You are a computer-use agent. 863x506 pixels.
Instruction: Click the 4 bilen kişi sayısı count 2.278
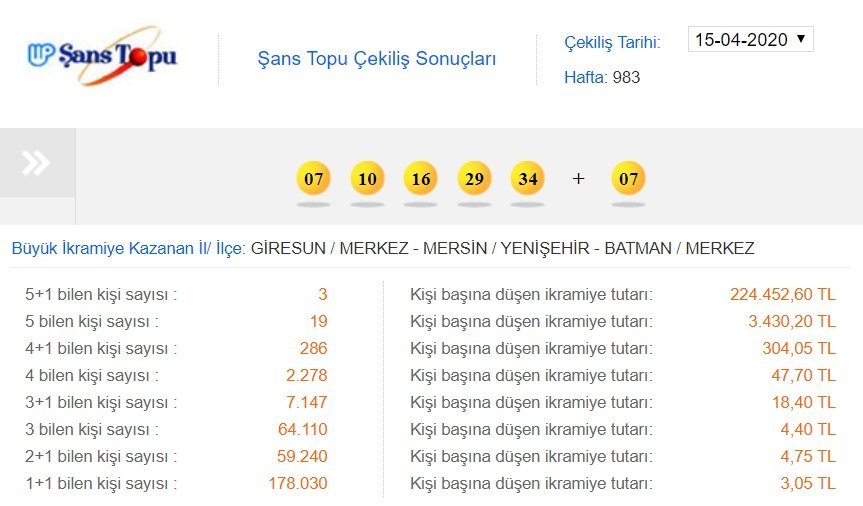point(307,375)
